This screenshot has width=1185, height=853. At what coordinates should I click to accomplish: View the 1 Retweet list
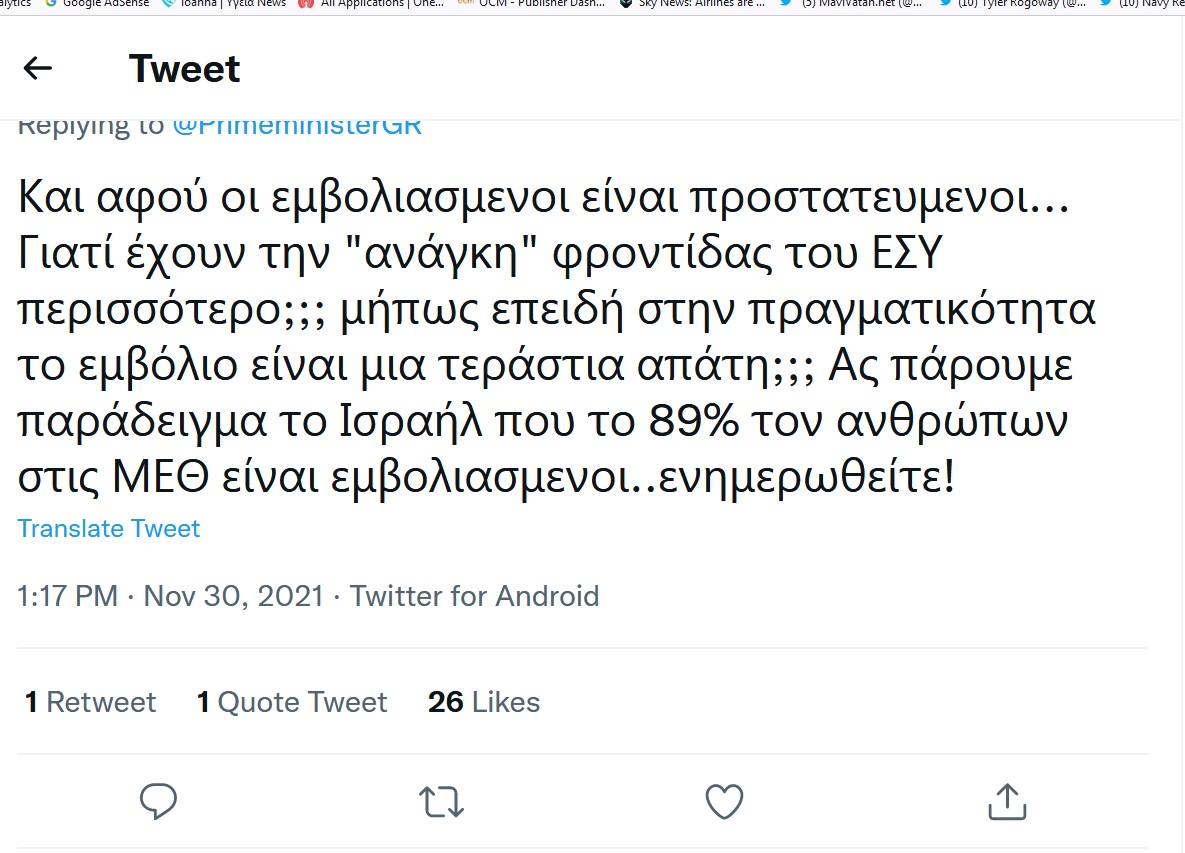(91, 703)
